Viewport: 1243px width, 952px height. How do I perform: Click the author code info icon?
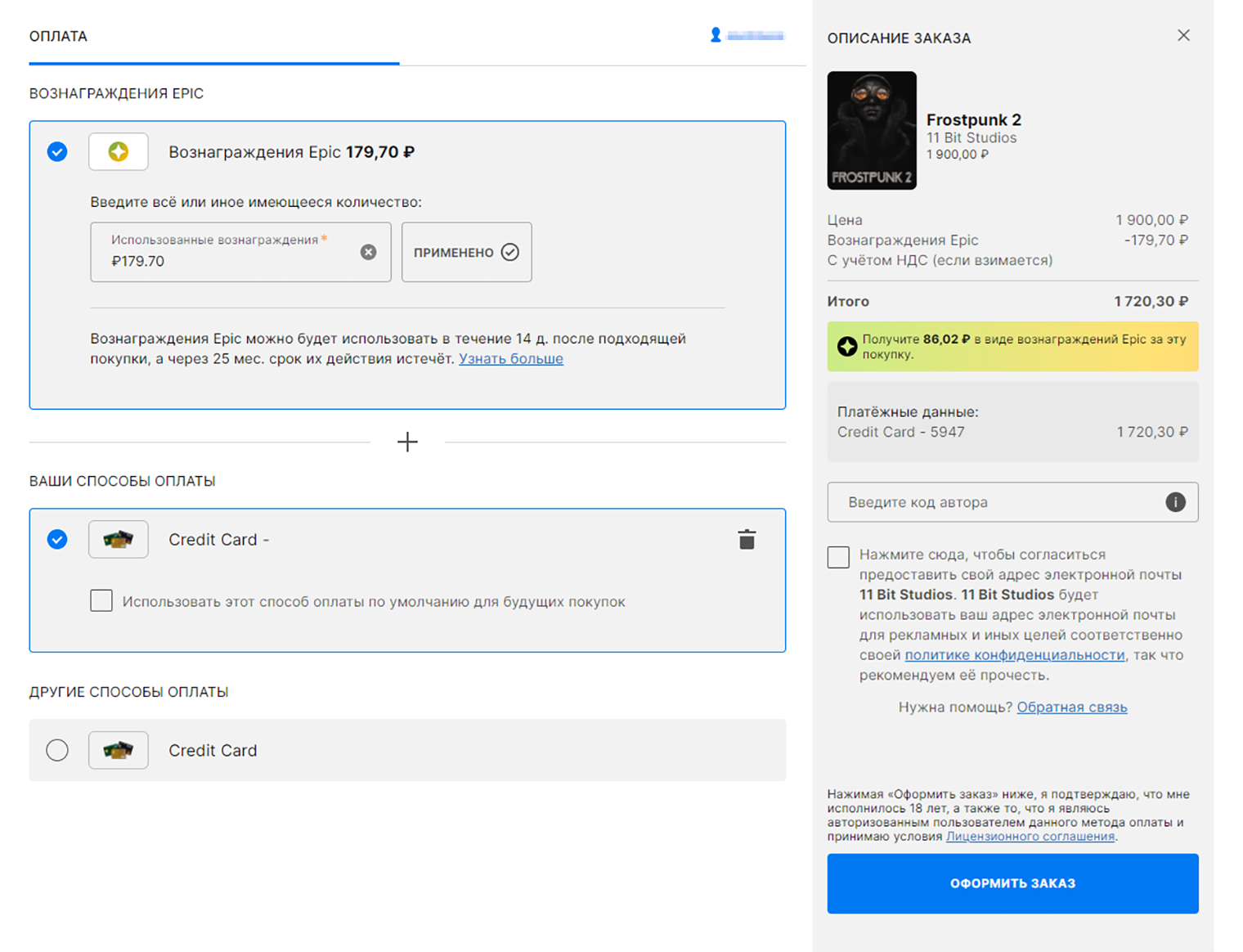pos(1175,502)
